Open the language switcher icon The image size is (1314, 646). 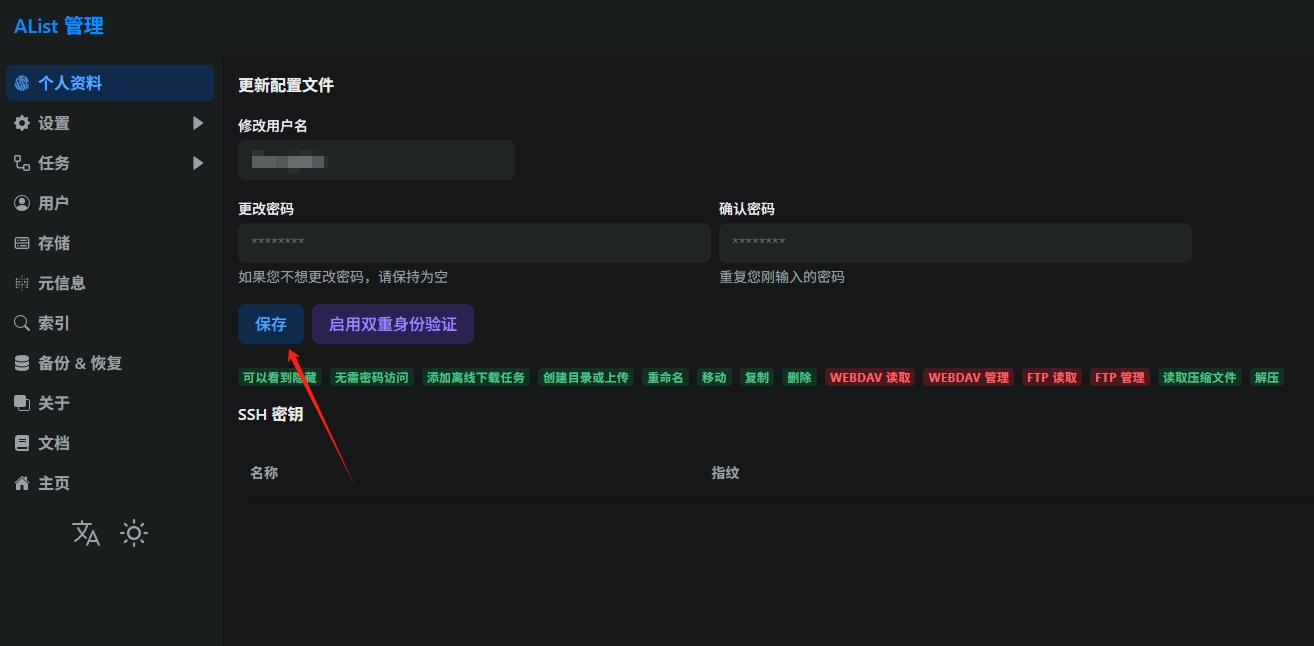click(x=87, y=533)
